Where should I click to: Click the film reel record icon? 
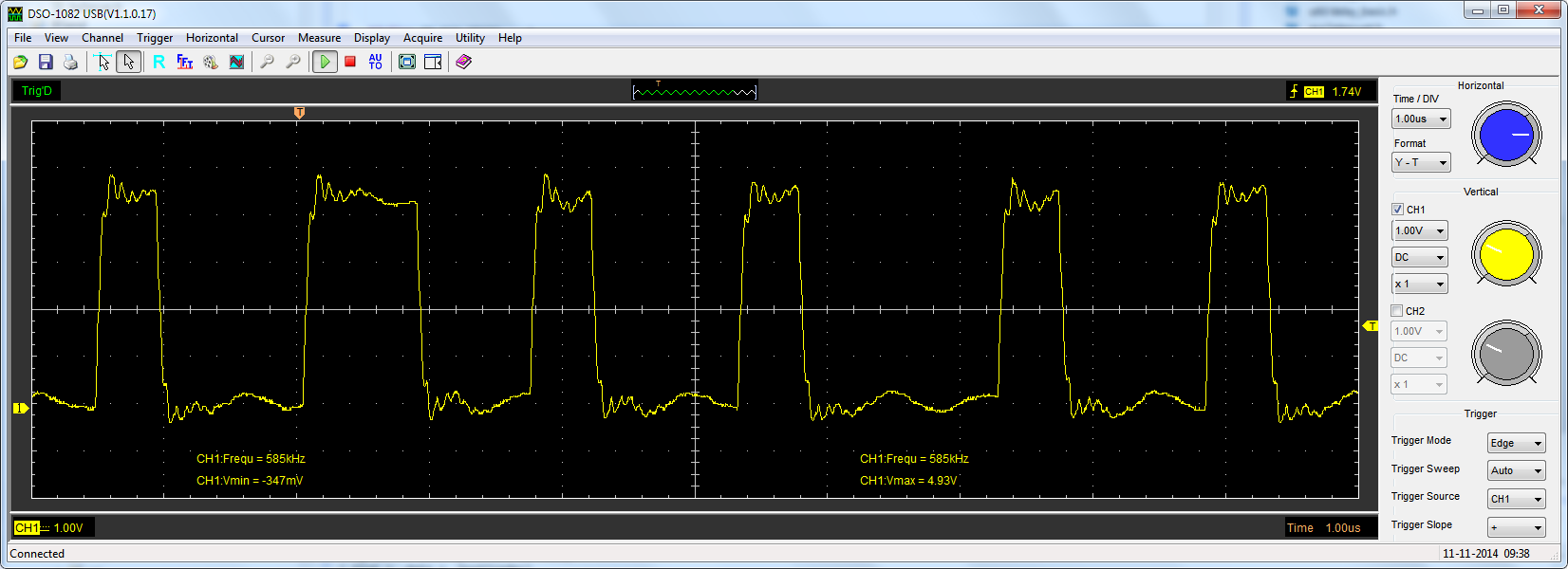point(211,62)
